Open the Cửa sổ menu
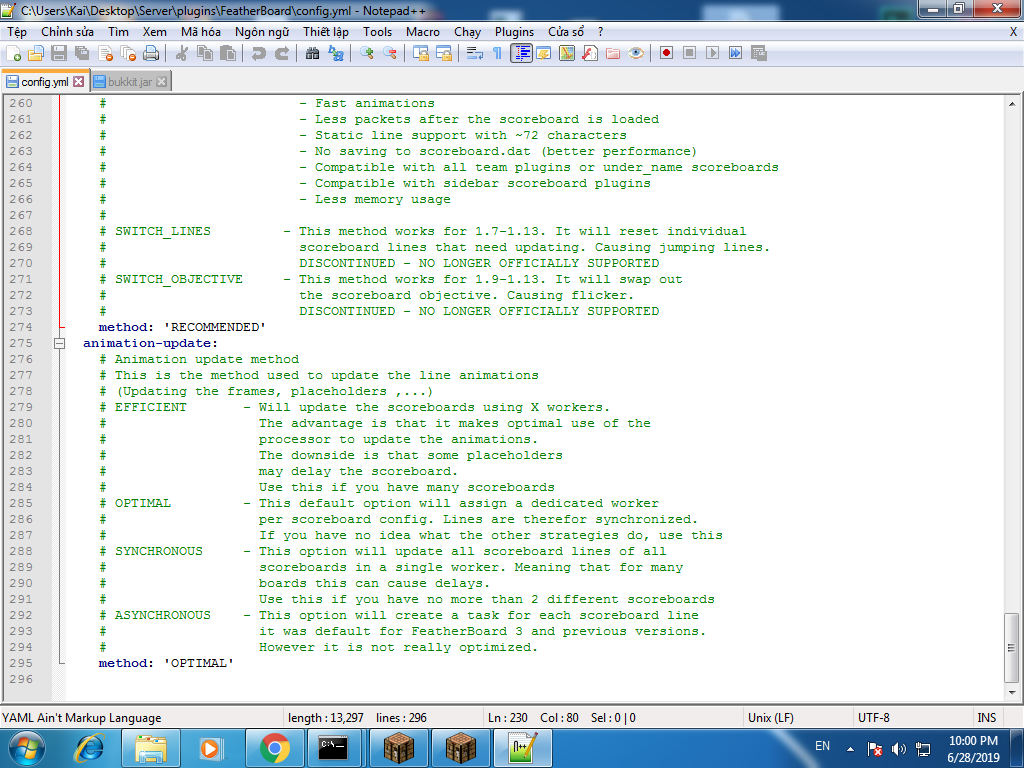The image size is (1024, 768). click(x=566, y=32)
